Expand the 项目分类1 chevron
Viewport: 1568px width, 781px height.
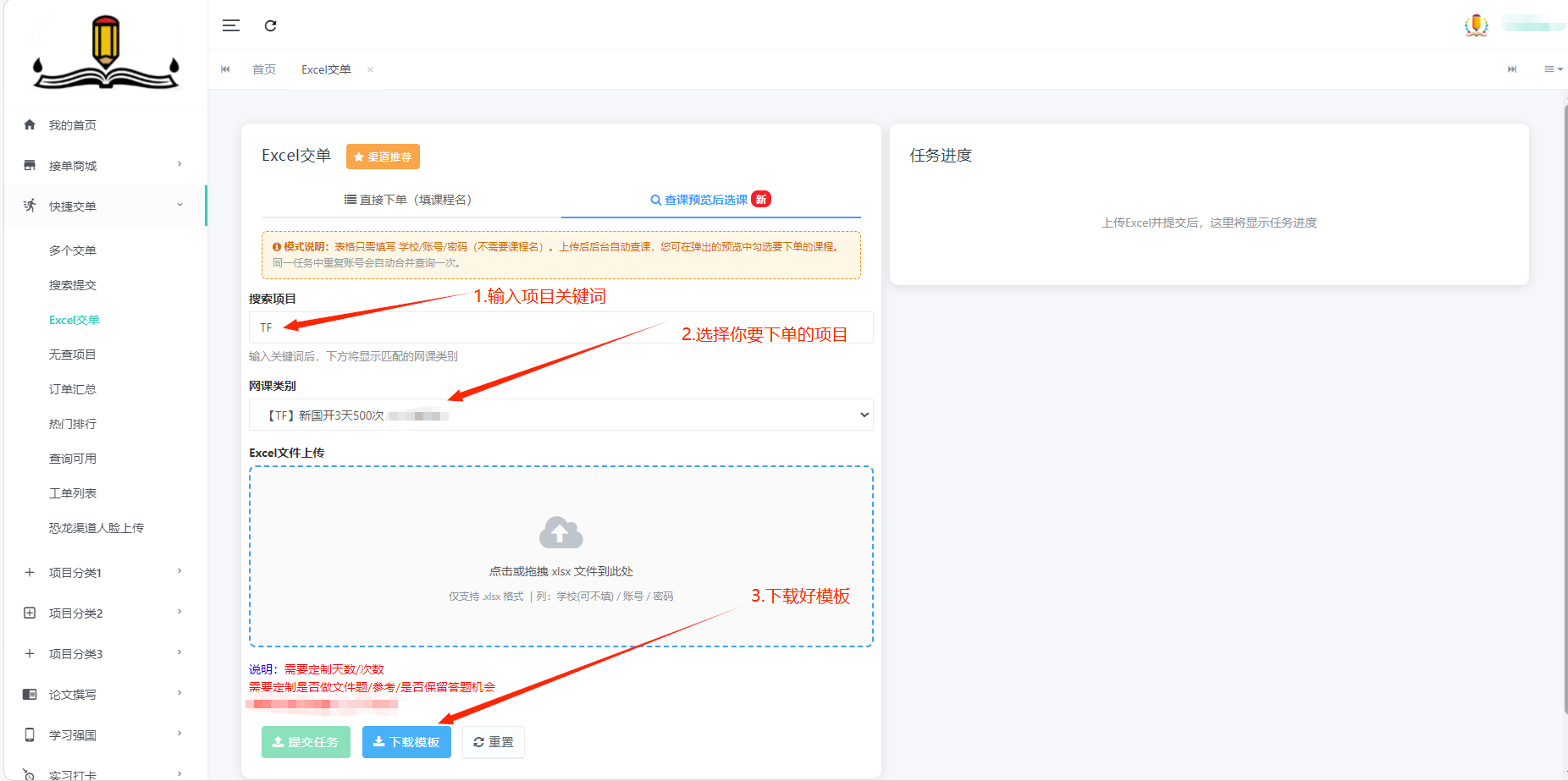tap(179, 571)
